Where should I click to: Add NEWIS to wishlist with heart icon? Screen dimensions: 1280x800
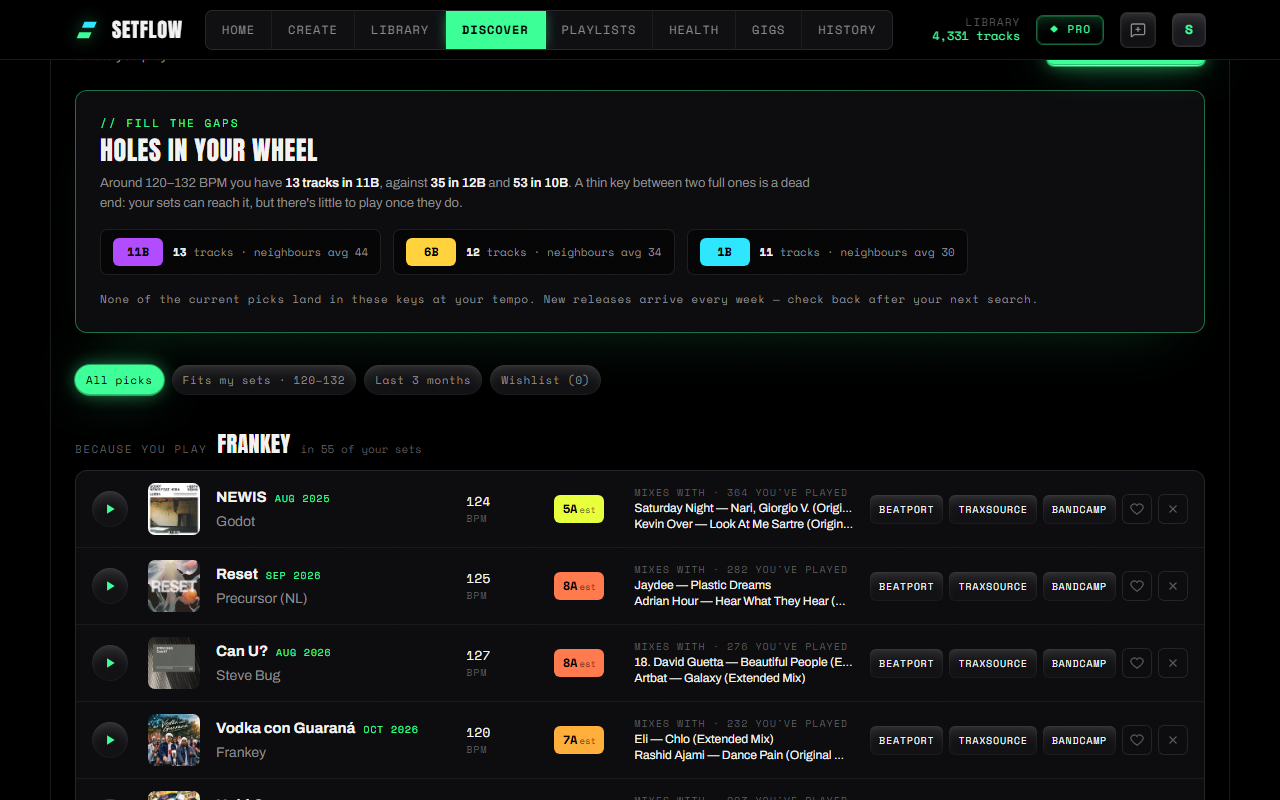tap(1137, 509)
